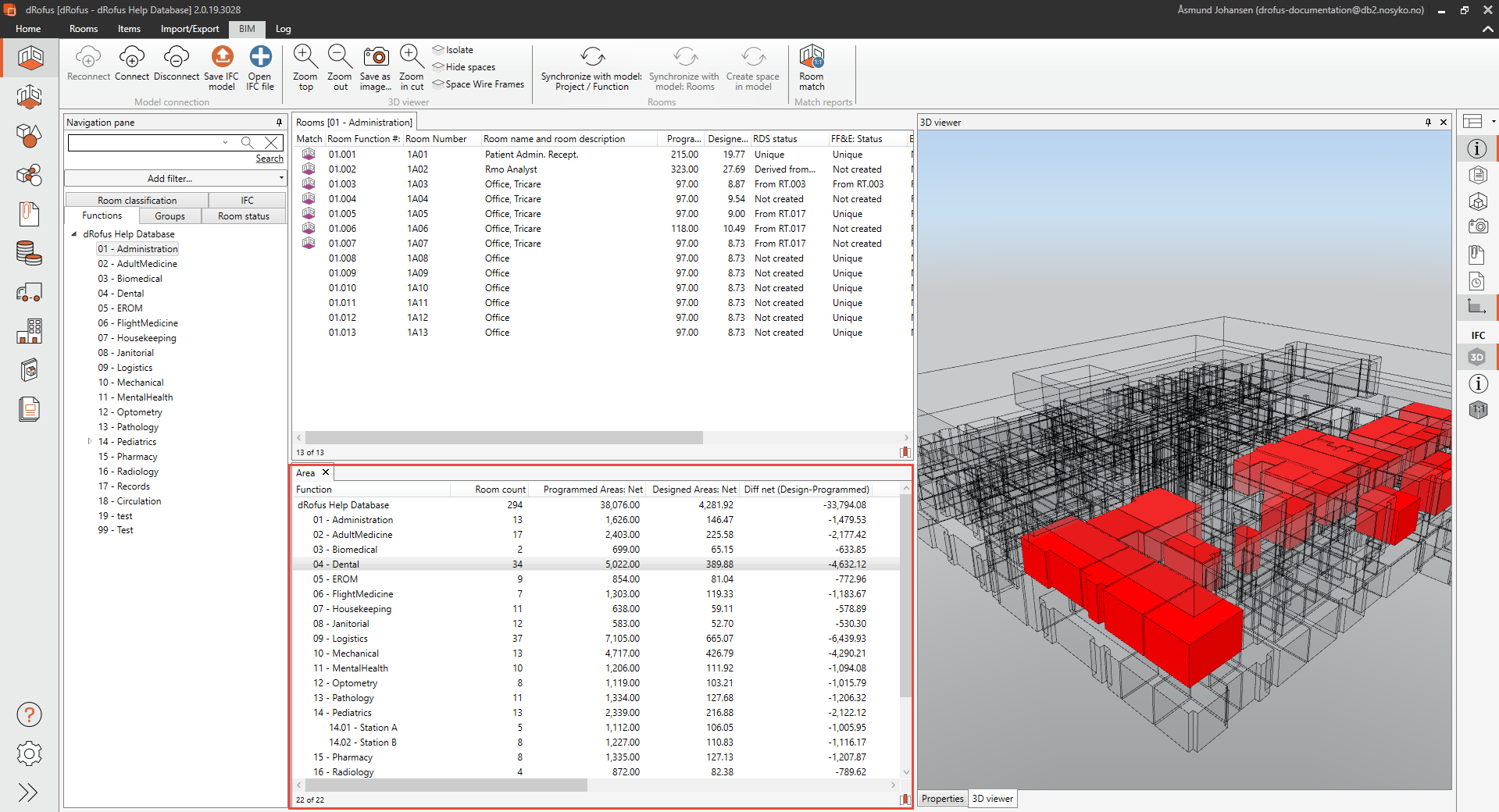Open IFC file from toolbar

260,58
